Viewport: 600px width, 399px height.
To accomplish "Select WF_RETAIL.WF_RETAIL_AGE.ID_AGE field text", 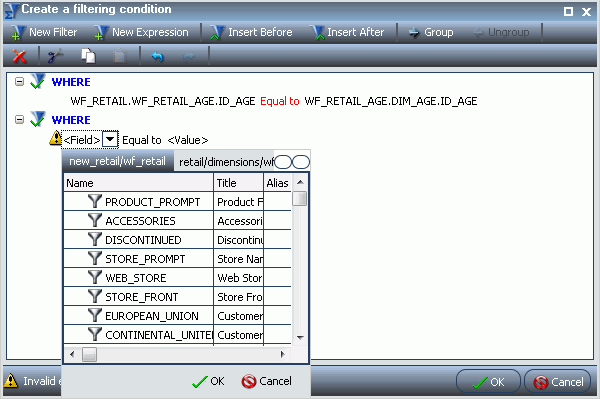I will click(163, 101).
